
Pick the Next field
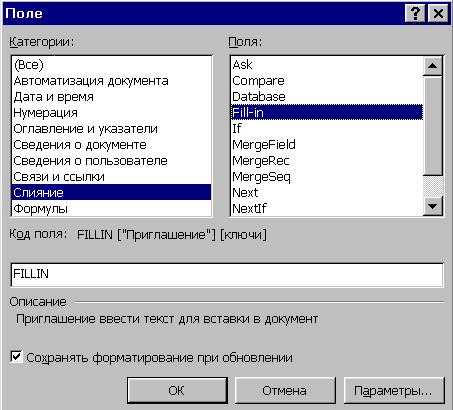pyautogui.click(x=327, y=193)
